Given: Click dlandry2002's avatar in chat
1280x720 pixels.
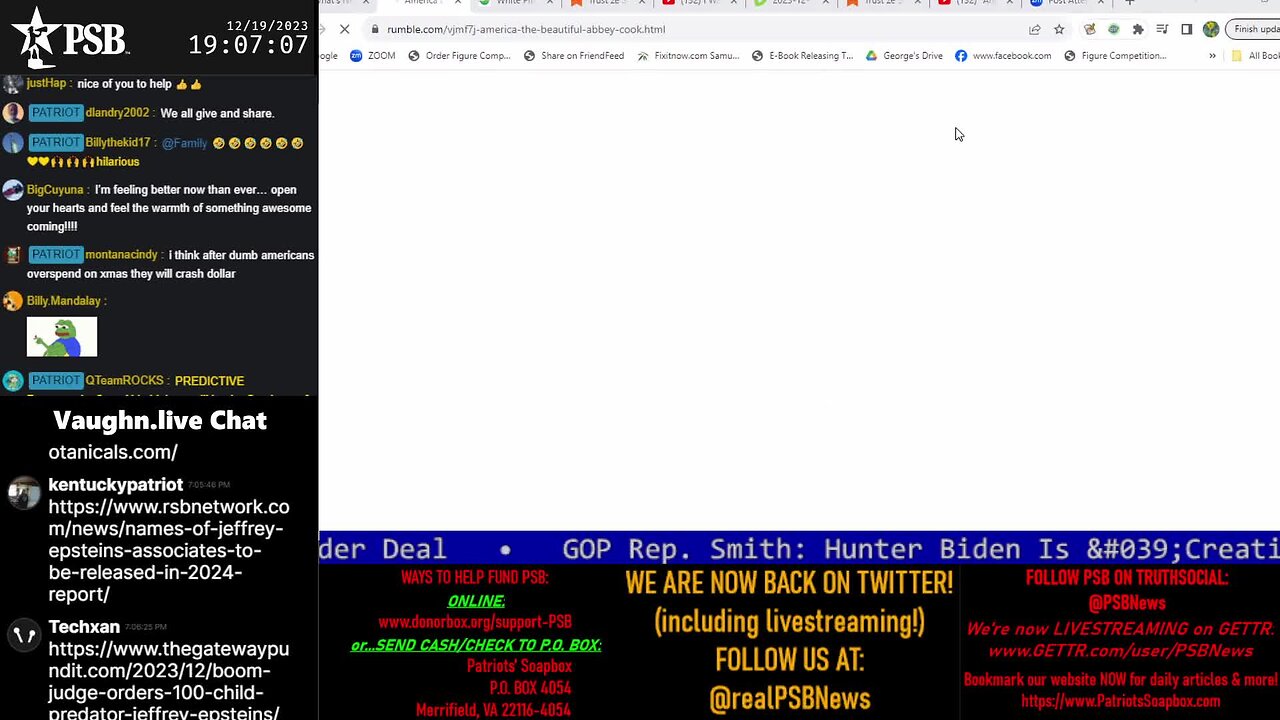Looking at the screenshot, I should pos(12,113).
